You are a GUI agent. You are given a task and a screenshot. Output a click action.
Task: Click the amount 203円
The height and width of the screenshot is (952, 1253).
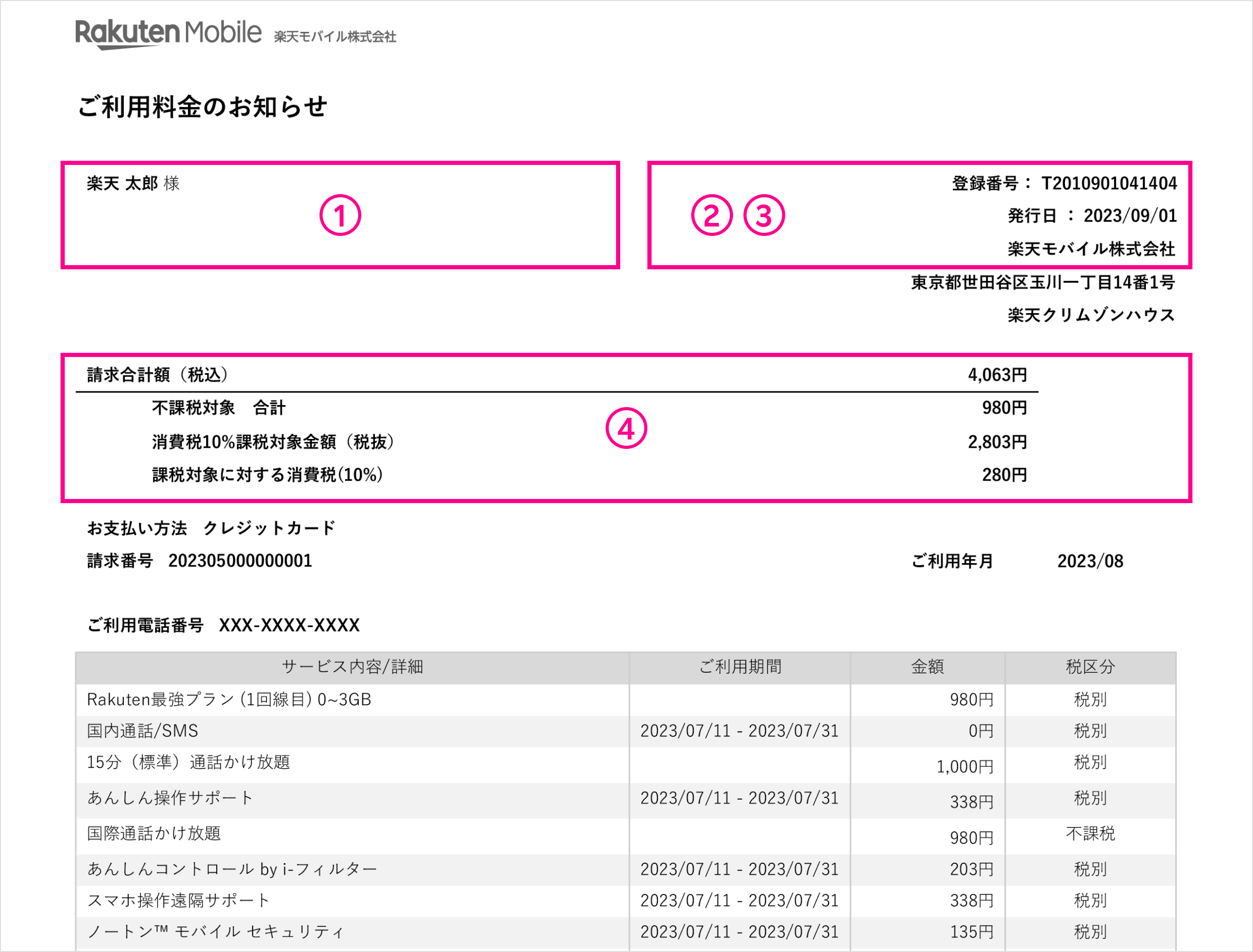pos(972,869)
